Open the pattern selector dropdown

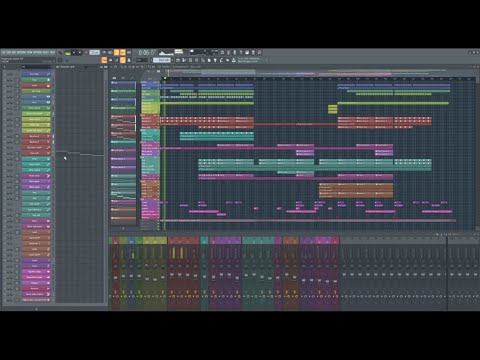point(162,60)
